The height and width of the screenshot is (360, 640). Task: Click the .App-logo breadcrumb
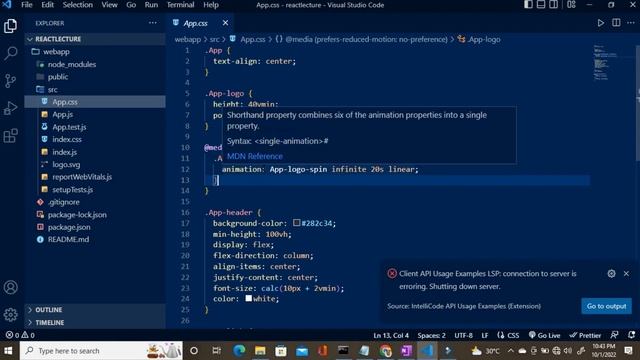(x=479, y=39)
